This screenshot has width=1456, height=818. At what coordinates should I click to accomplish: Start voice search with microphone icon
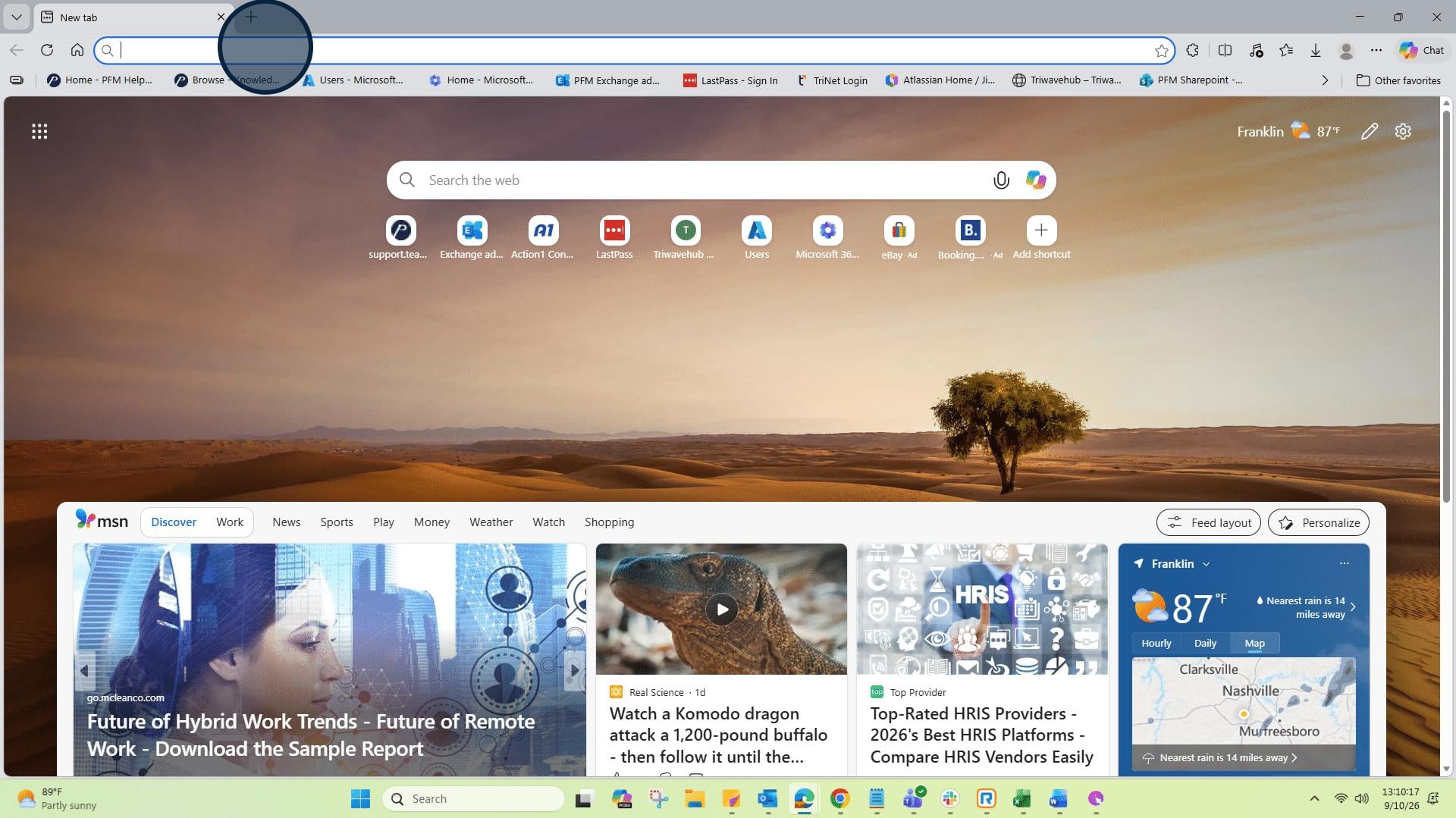pyautogui.click(x=1001, y=180)
